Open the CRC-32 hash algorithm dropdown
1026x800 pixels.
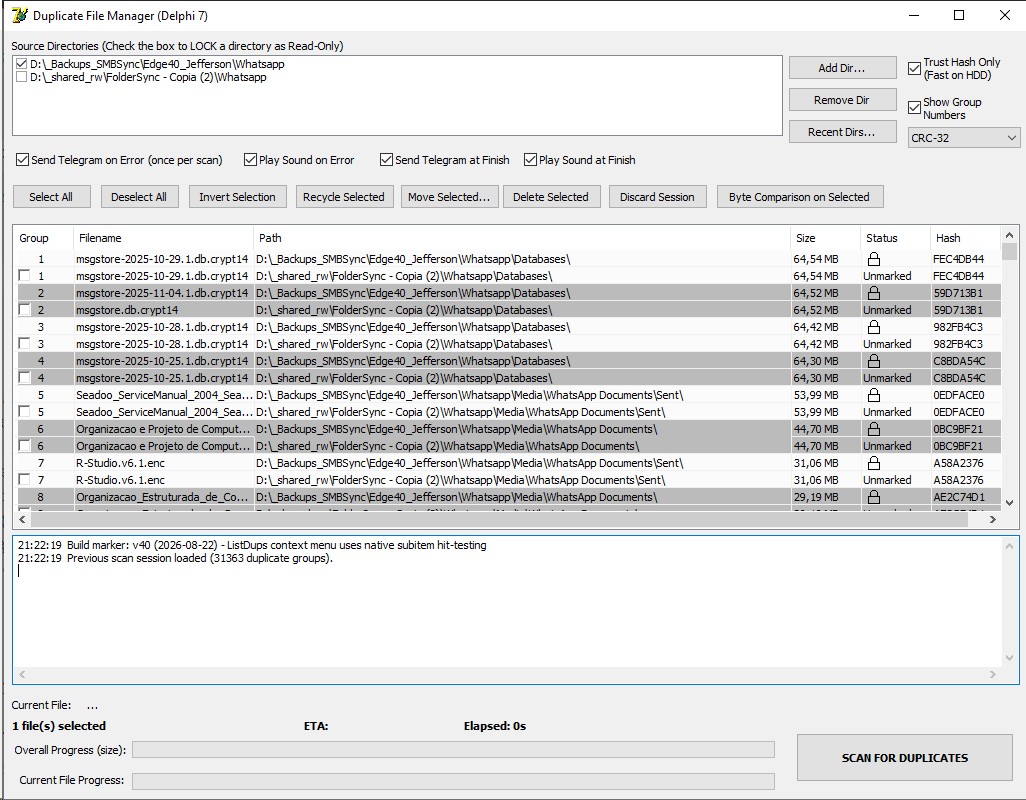tap(964, 138)
